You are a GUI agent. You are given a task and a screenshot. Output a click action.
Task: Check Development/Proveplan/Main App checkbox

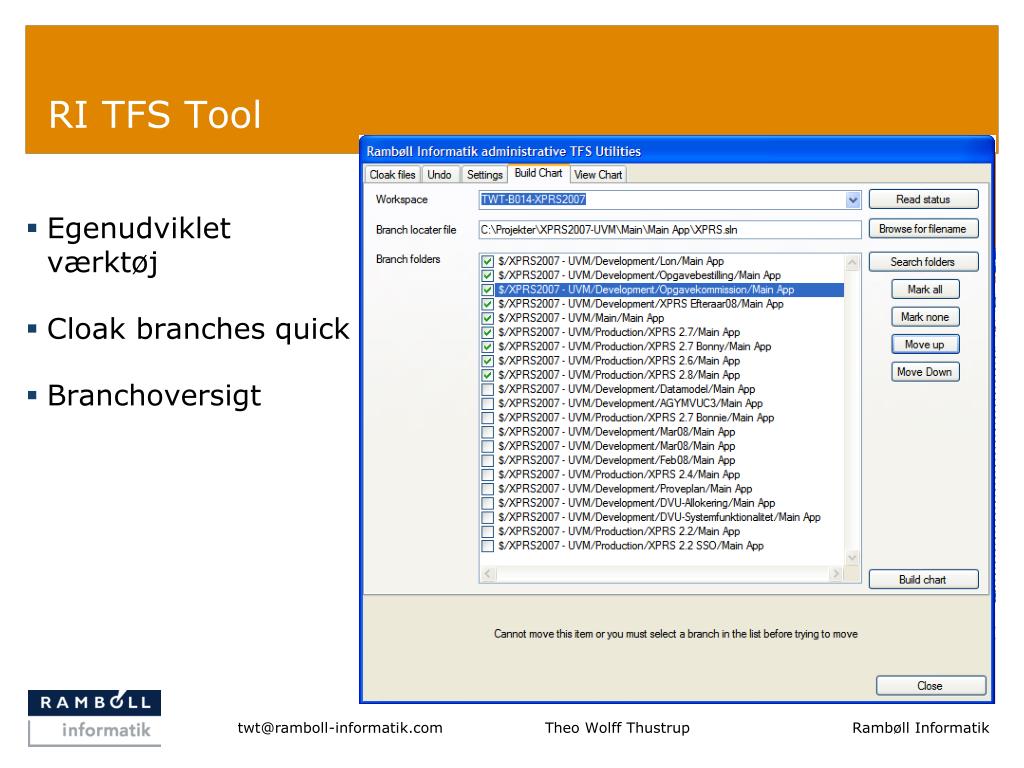[x=487, y=489]
